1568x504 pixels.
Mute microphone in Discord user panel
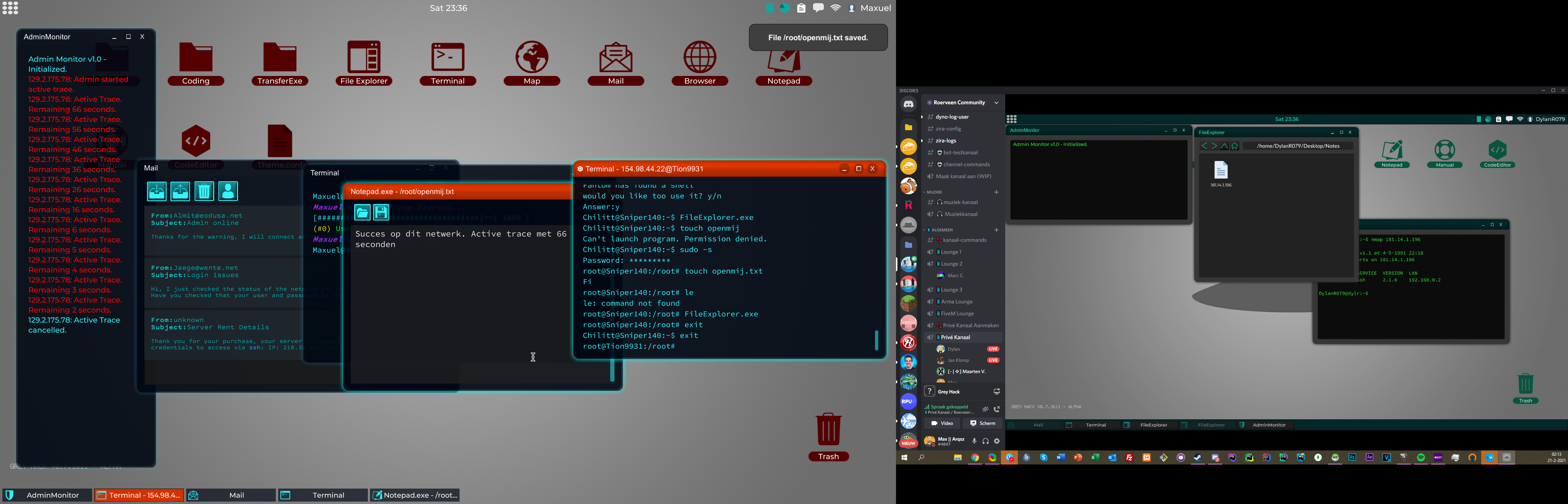(974, 441)
